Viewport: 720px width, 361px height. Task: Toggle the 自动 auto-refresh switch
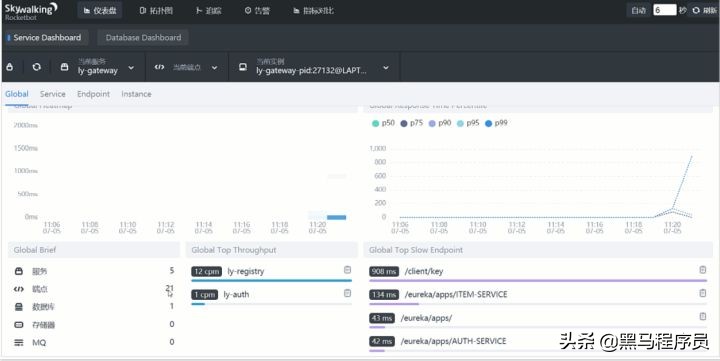click(638, 11)
